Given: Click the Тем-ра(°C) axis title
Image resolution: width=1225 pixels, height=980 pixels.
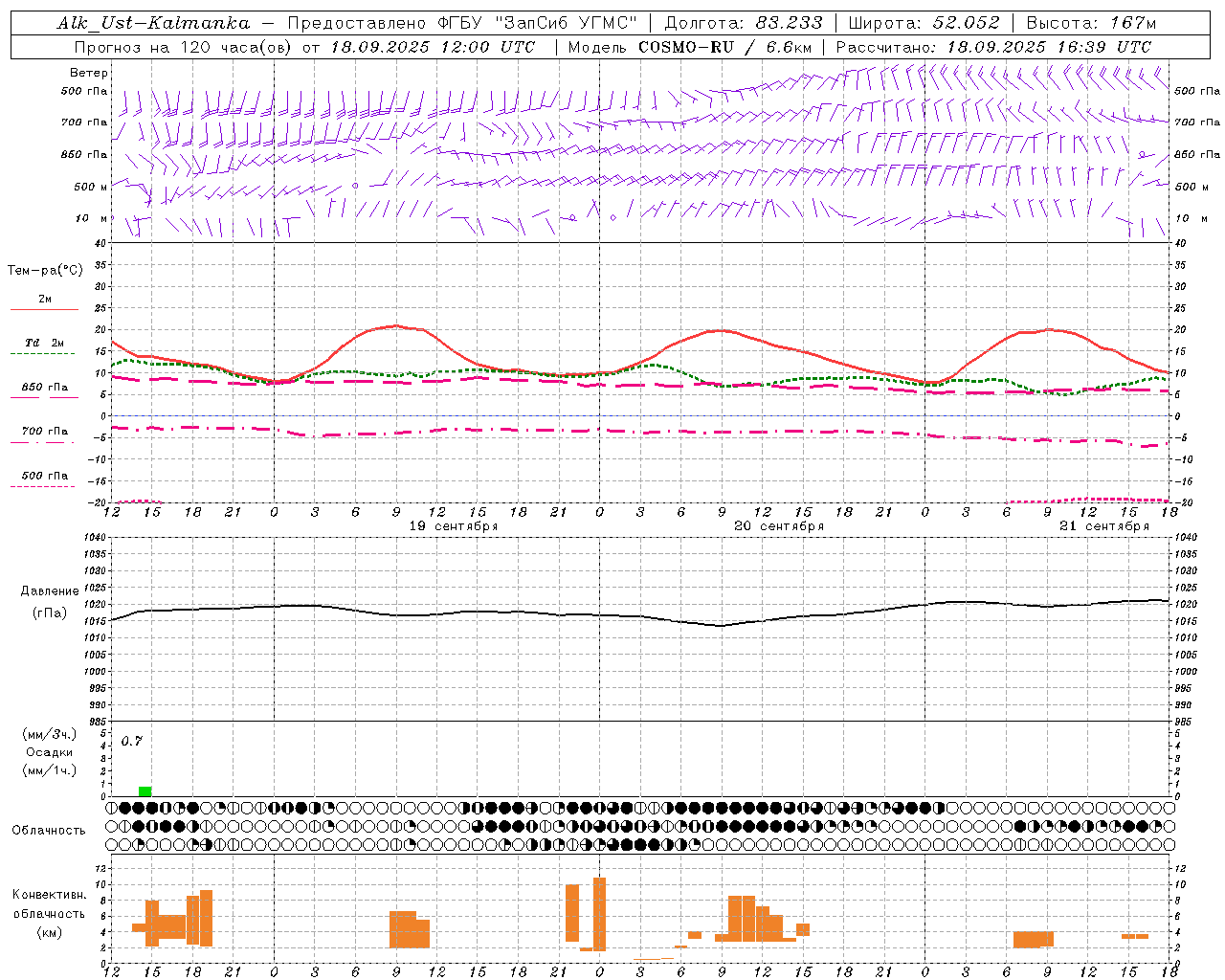Looking at the screenshot, I should click(45, 271).
